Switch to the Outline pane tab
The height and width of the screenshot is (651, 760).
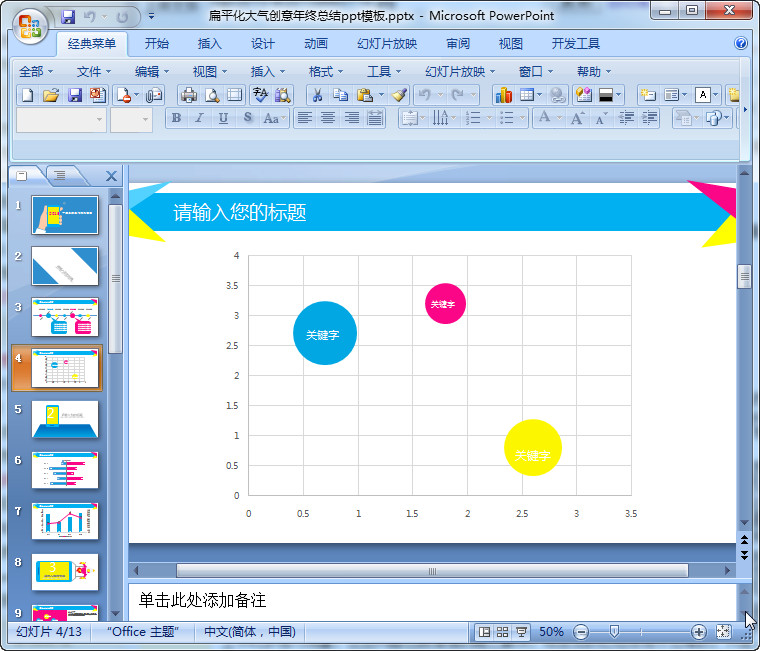(x=60, y=175)
